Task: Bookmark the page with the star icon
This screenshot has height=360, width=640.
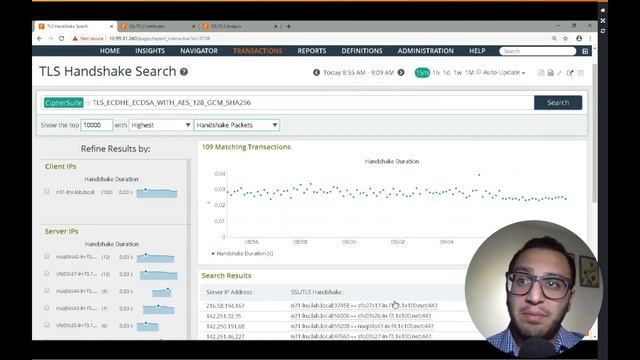Action: click(x=566, y=38)
